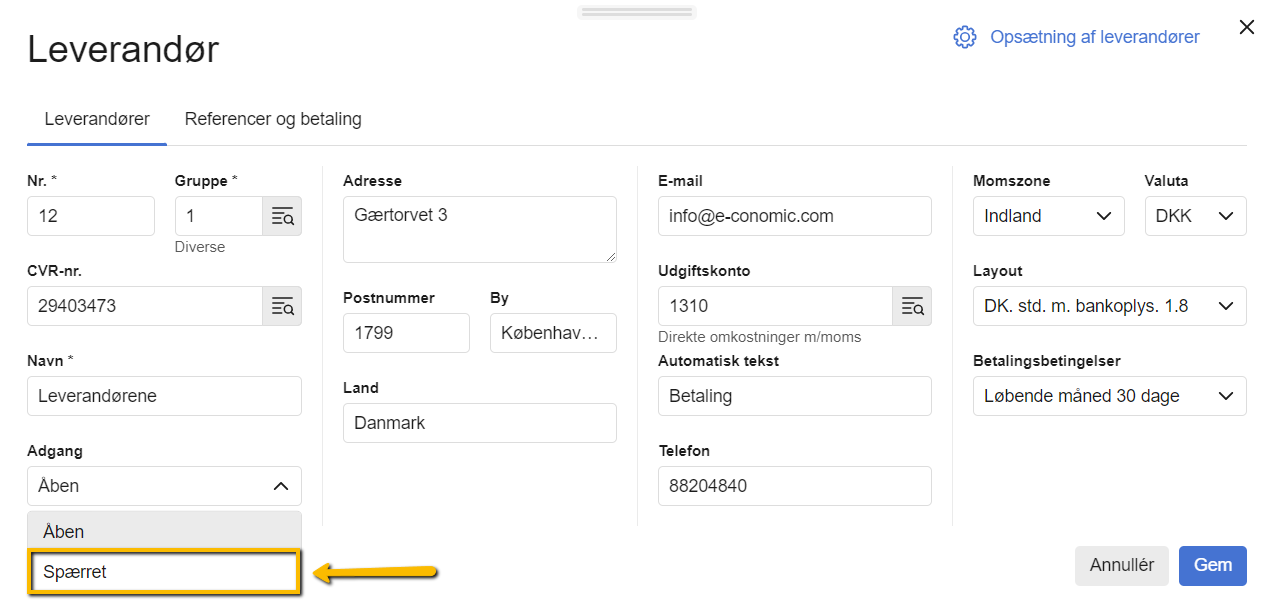Click the Adresse text area
1274x614 pixels.
click(479, 229)
